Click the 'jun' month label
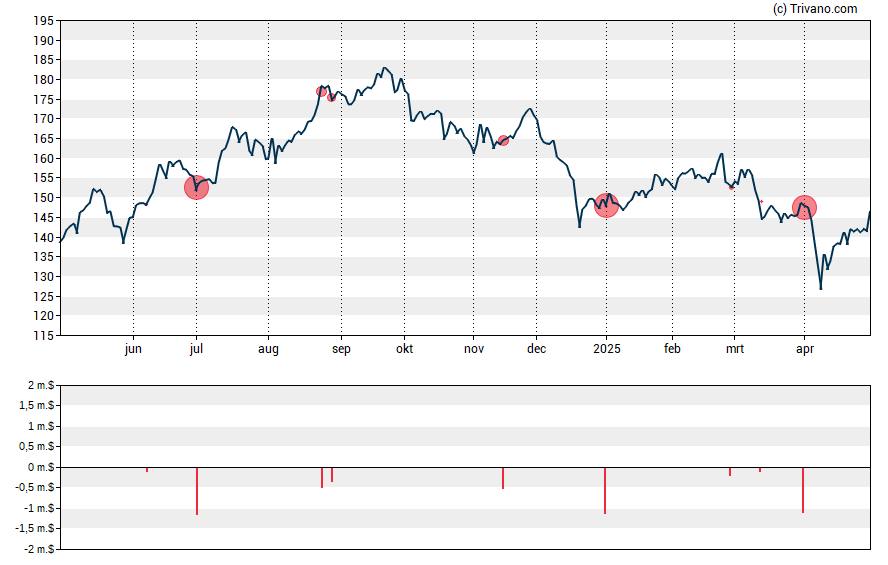 coord(133,348)
